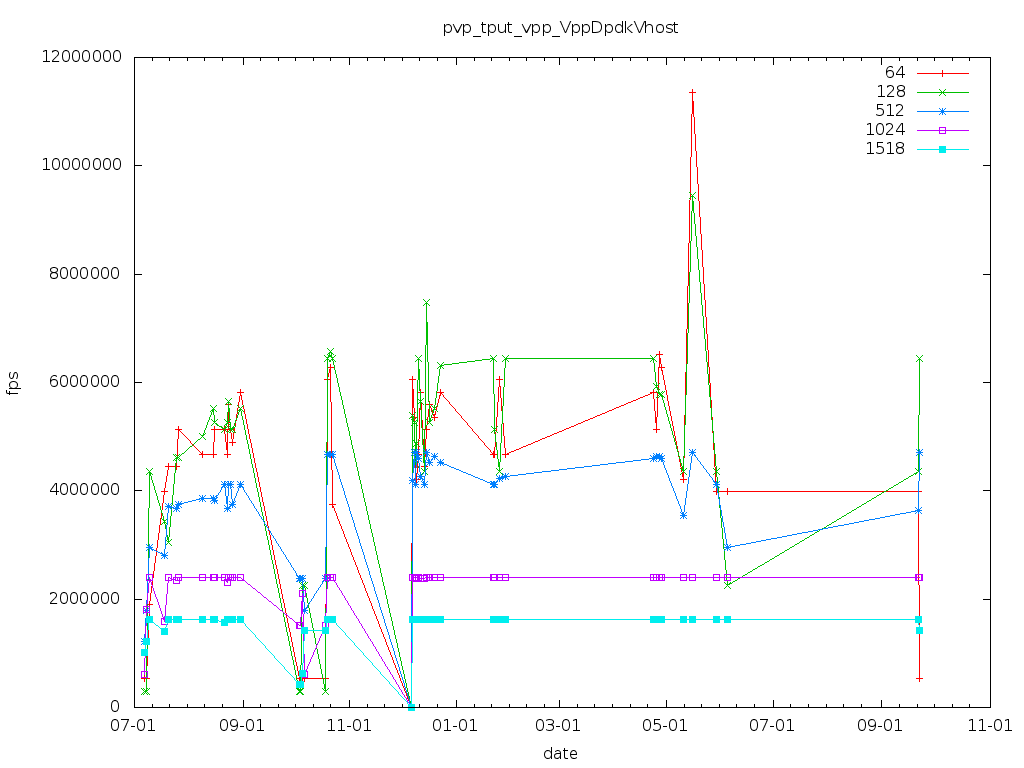Click the highest red peak data point

click(692, 92)
